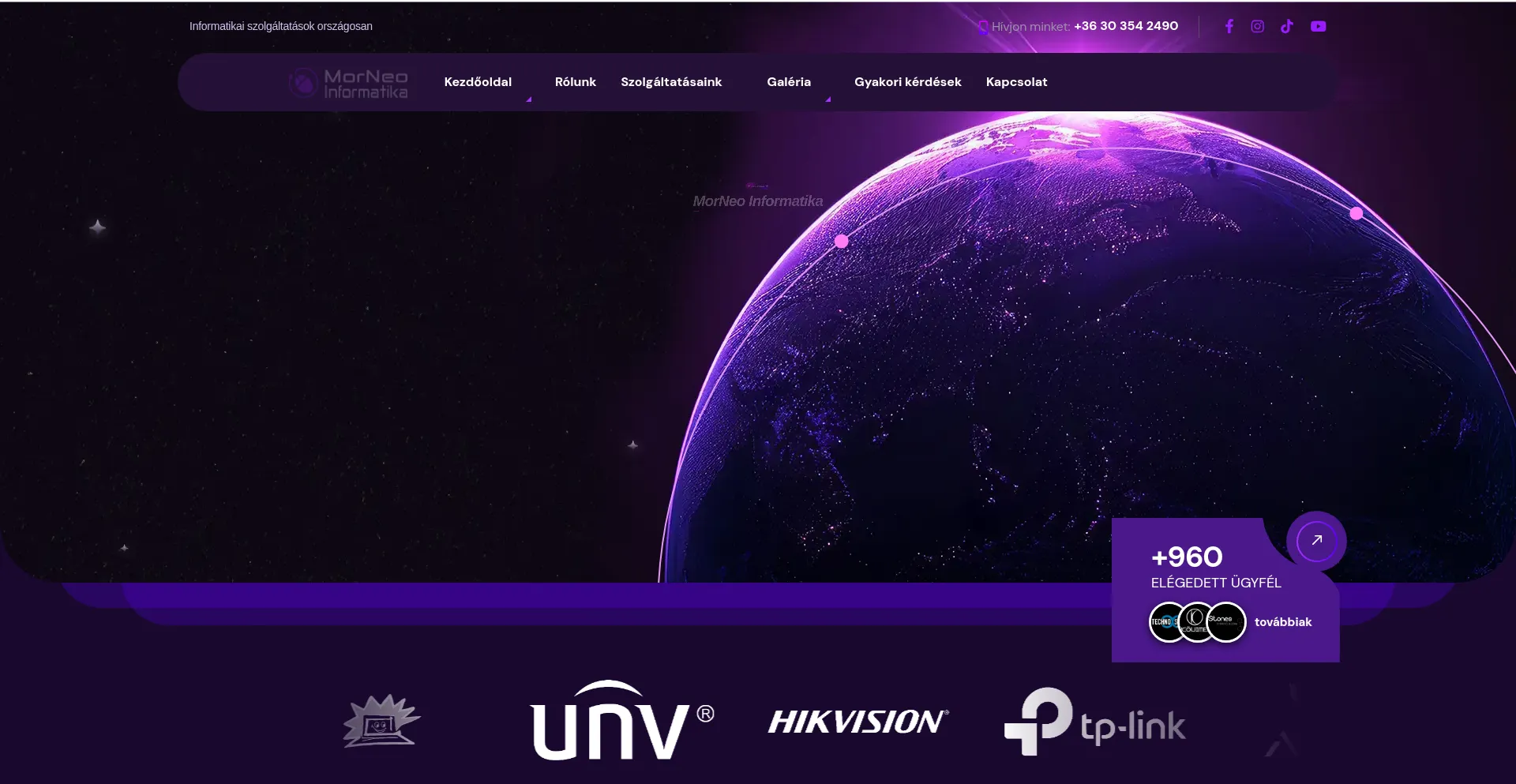
Task: Navigate to the Kapcsolat page
Action: [1016, 82]
